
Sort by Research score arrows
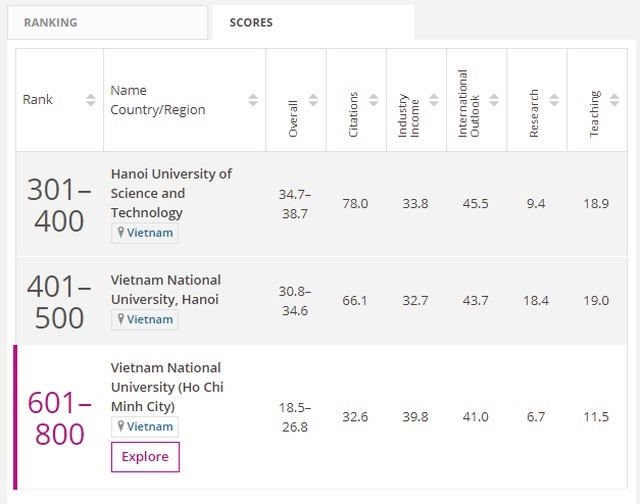coord(554,100)
